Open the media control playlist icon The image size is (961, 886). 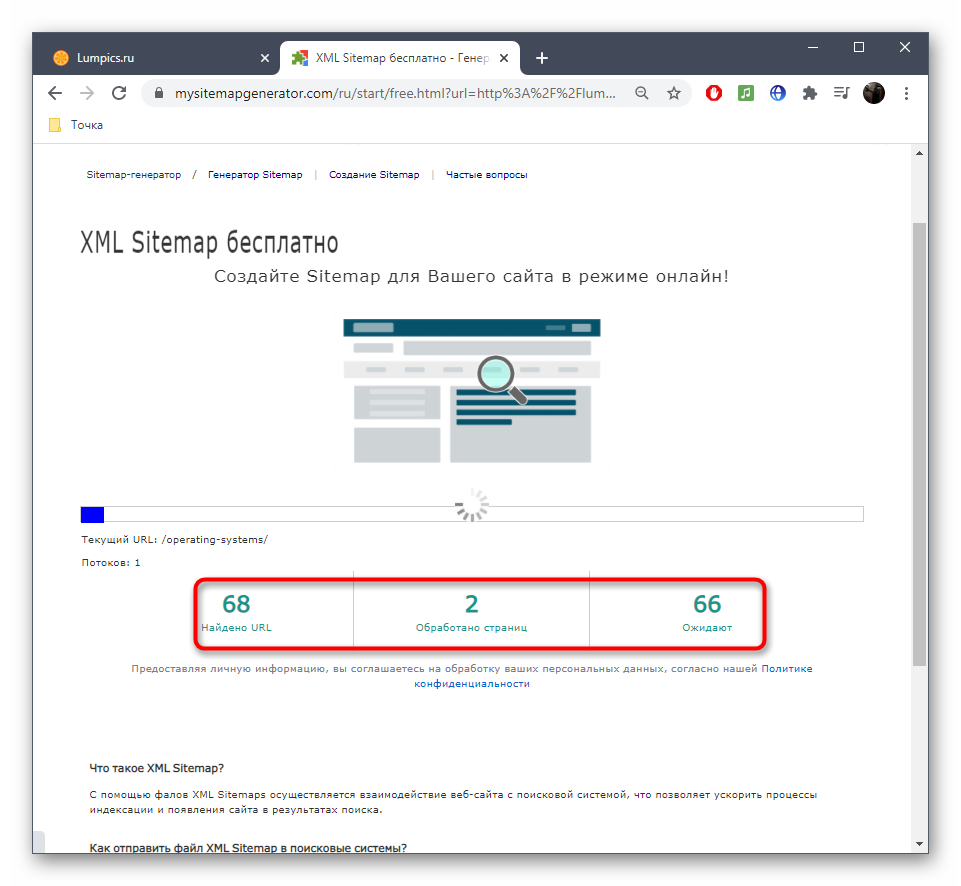[x=842, y=93]
